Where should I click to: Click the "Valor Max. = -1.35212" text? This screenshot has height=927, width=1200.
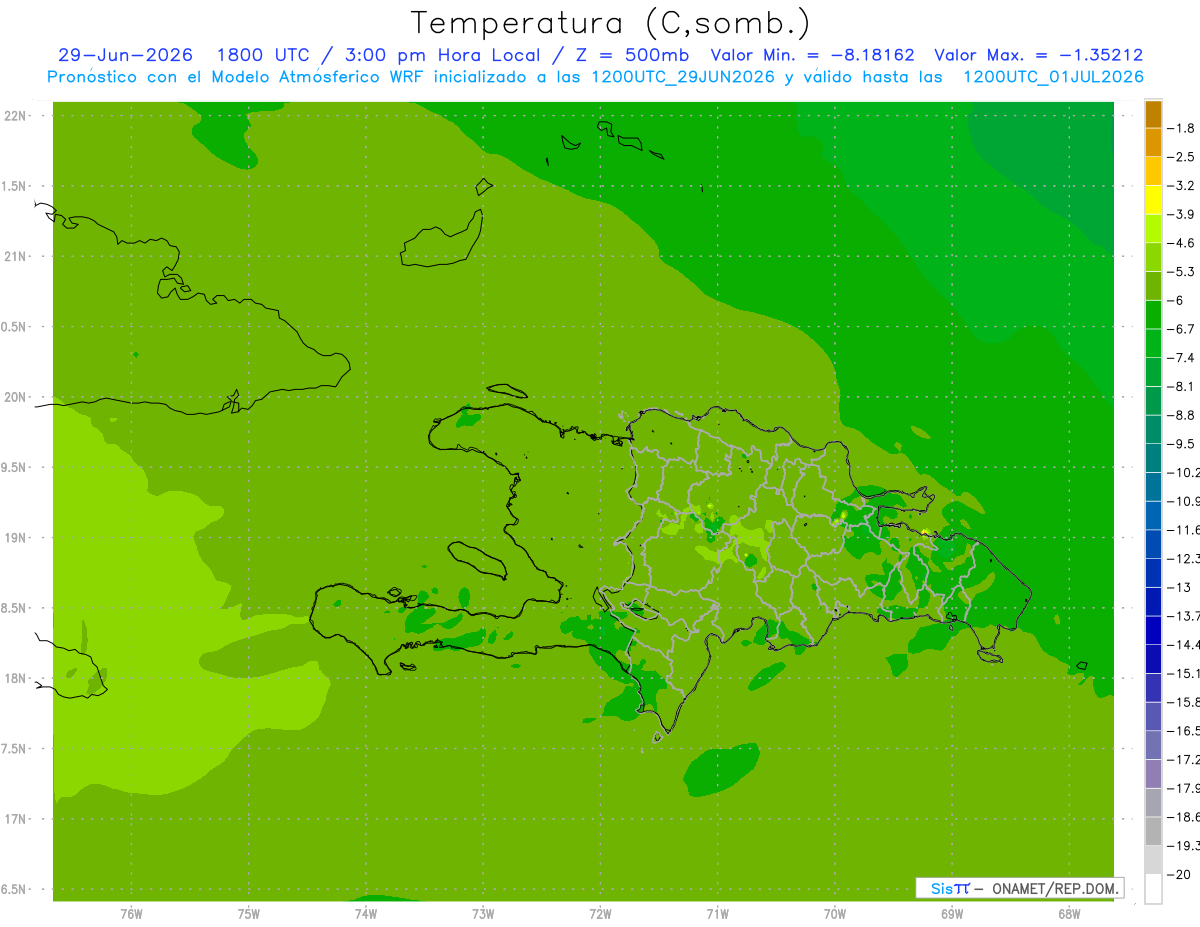click(1038, 55)
